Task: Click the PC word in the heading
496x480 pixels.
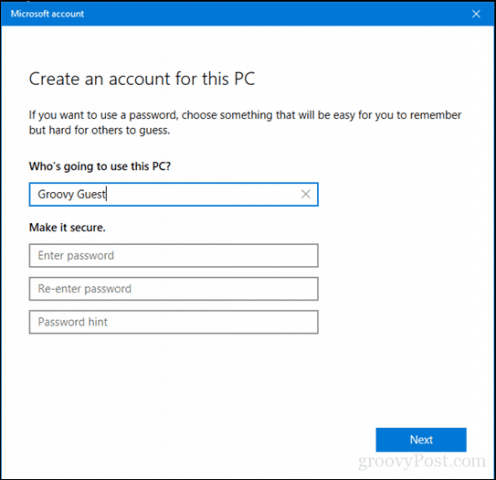Action: (x=244, y=79)
